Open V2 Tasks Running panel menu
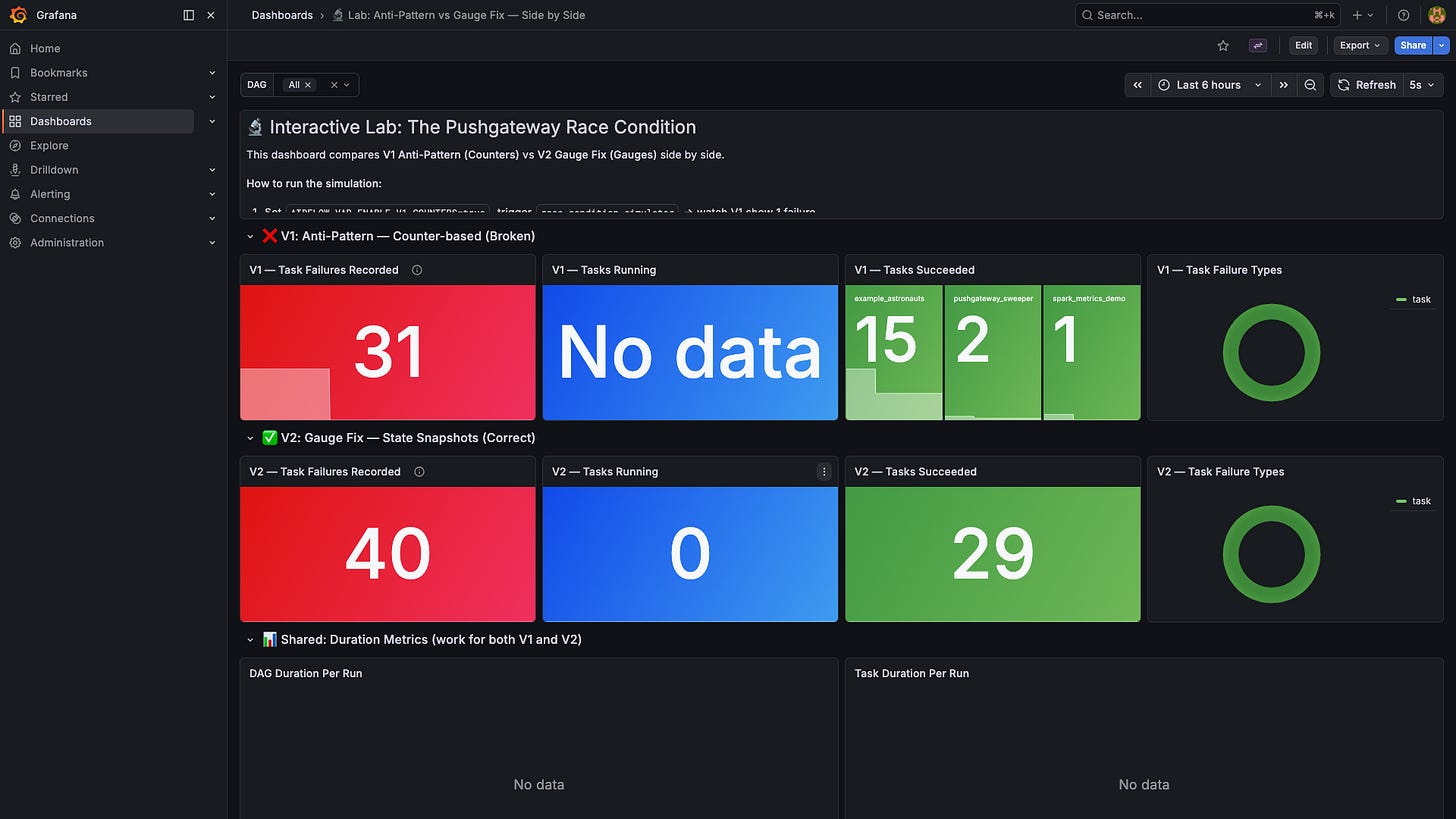The width and height of the screenshot is (1456, 819). (x=824, y=472)
